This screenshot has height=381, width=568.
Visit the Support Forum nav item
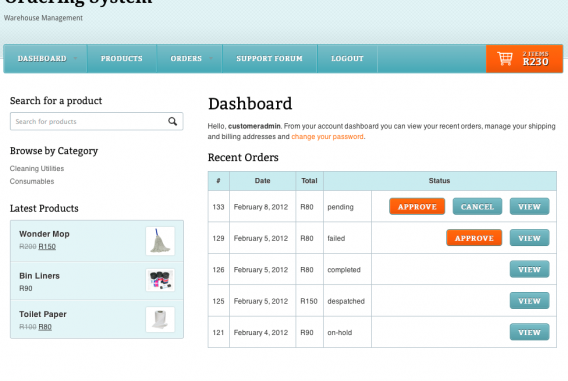[269, 59]
